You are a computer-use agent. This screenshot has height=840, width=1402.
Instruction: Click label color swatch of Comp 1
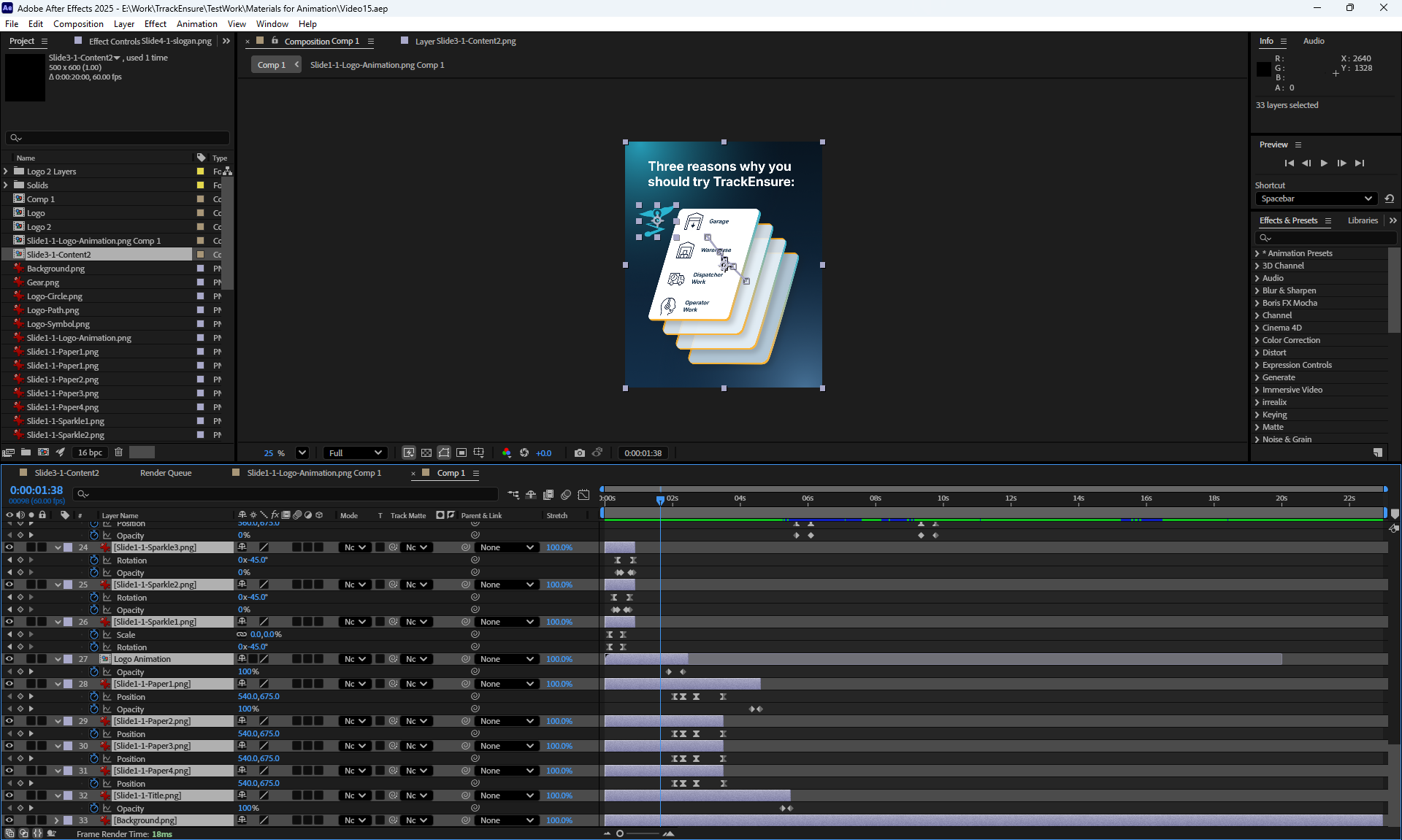200,199
